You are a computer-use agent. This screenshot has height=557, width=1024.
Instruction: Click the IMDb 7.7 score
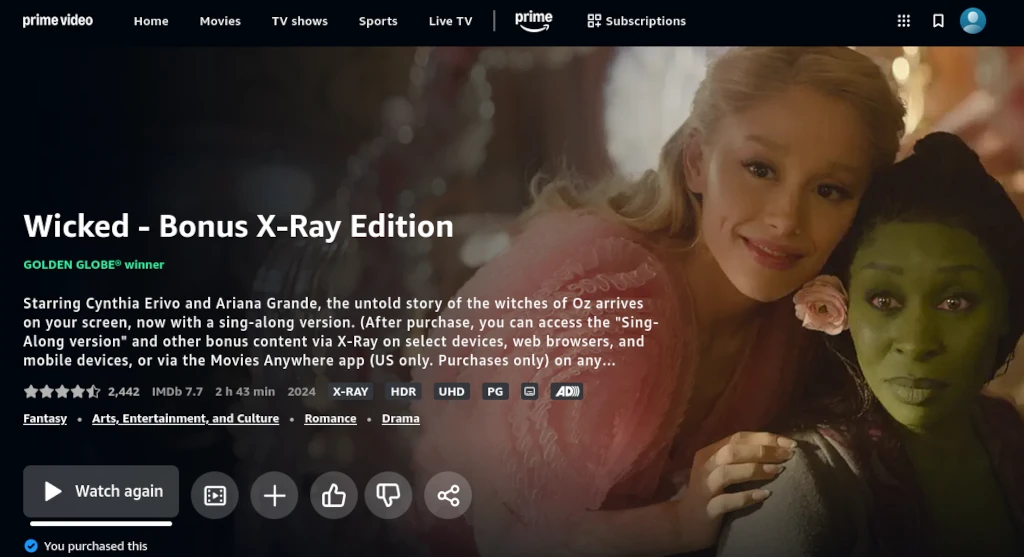(x=177, y=392)
